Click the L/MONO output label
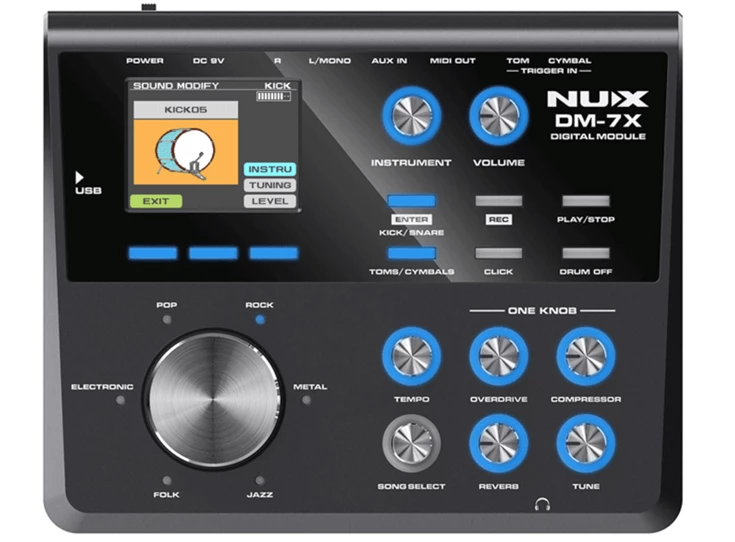Screen dimensions: 735x542 pos(330,61)
